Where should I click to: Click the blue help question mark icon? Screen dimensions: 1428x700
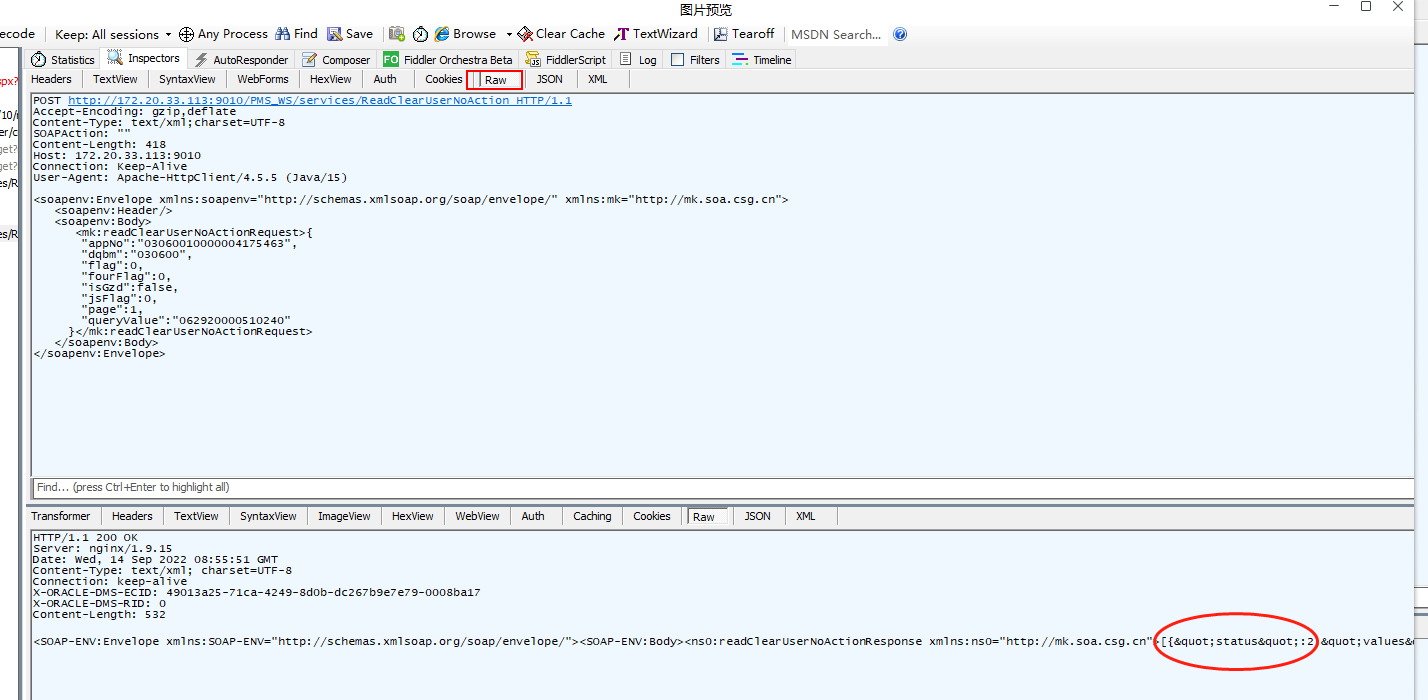coord(900,34)
